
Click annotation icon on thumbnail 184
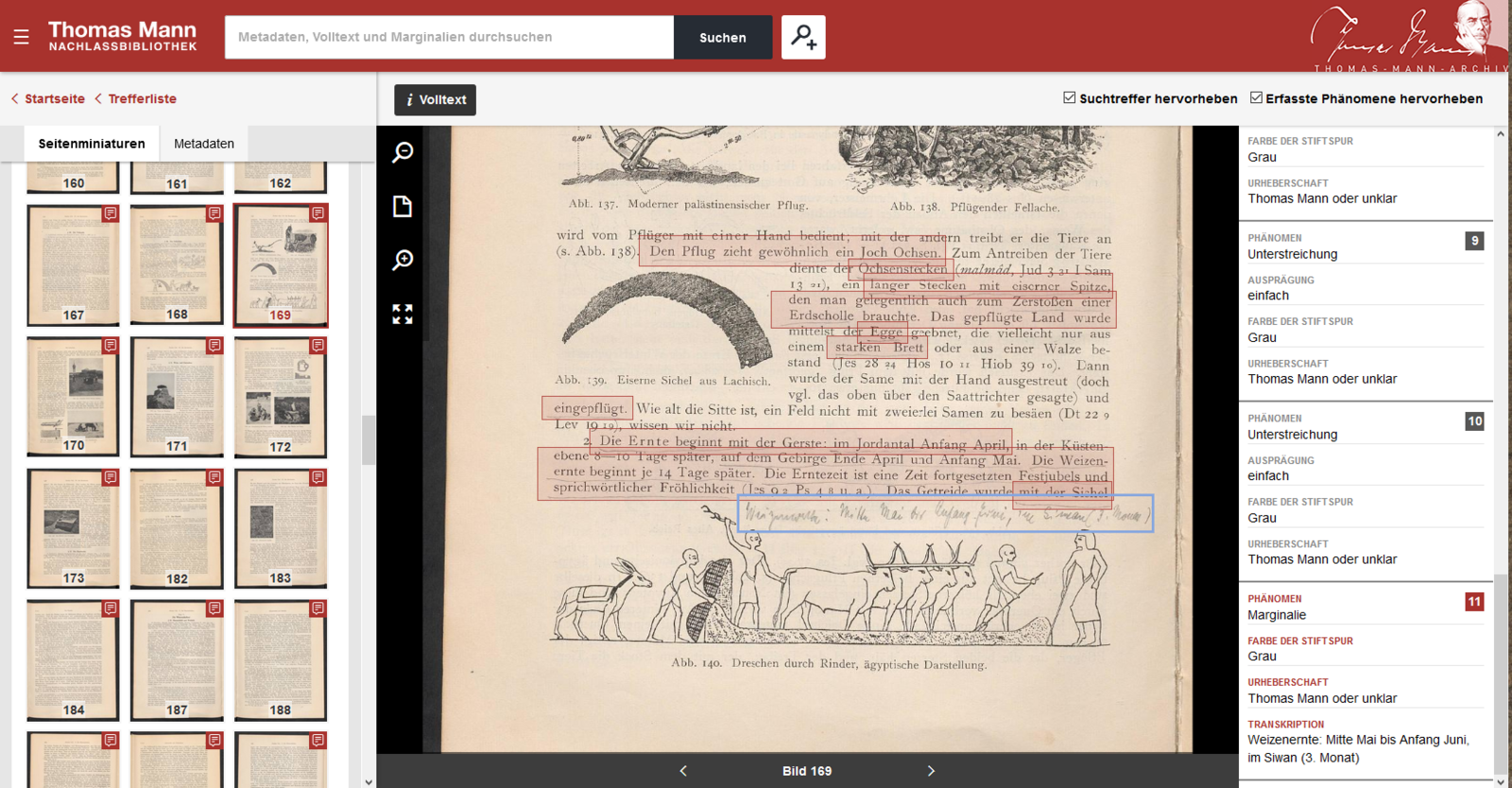coord(111,608)
